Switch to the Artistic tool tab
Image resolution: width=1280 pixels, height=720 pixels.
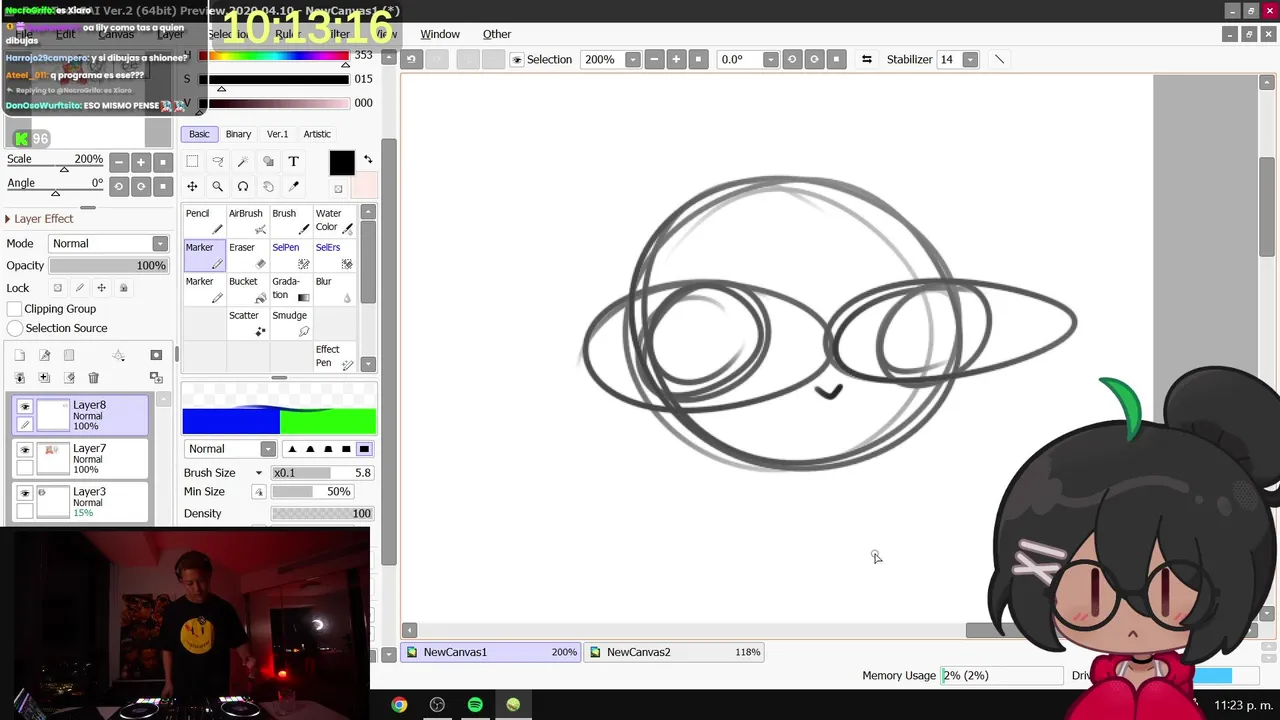point(317,134)
